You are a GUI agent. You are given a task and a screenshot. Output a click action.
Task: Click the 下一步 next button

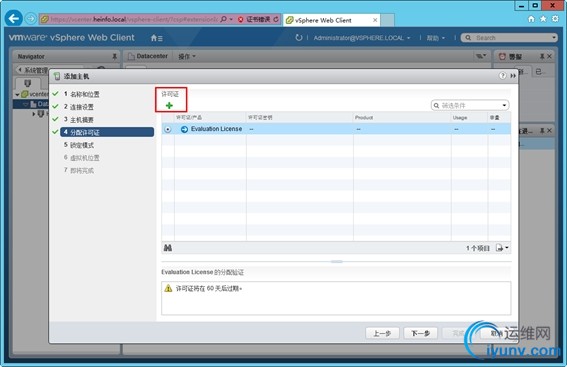click(x=420, y=333)
